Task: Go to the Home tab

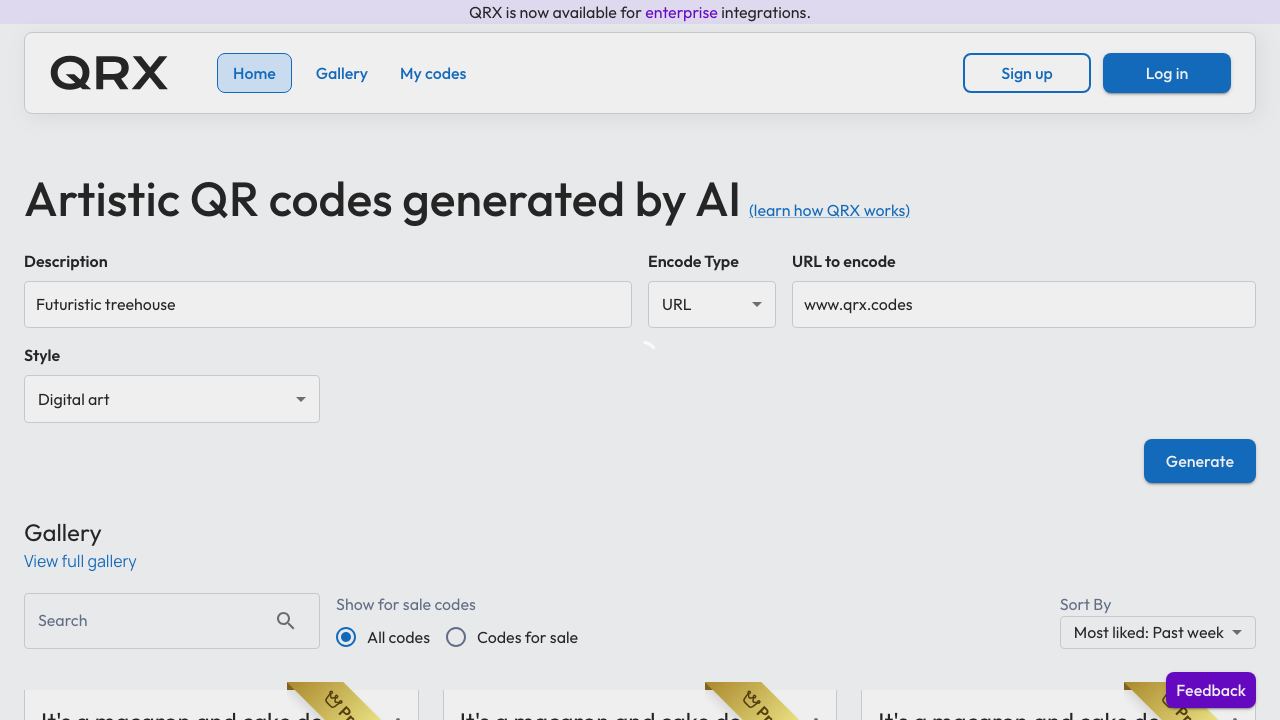Action: point(254,73)
